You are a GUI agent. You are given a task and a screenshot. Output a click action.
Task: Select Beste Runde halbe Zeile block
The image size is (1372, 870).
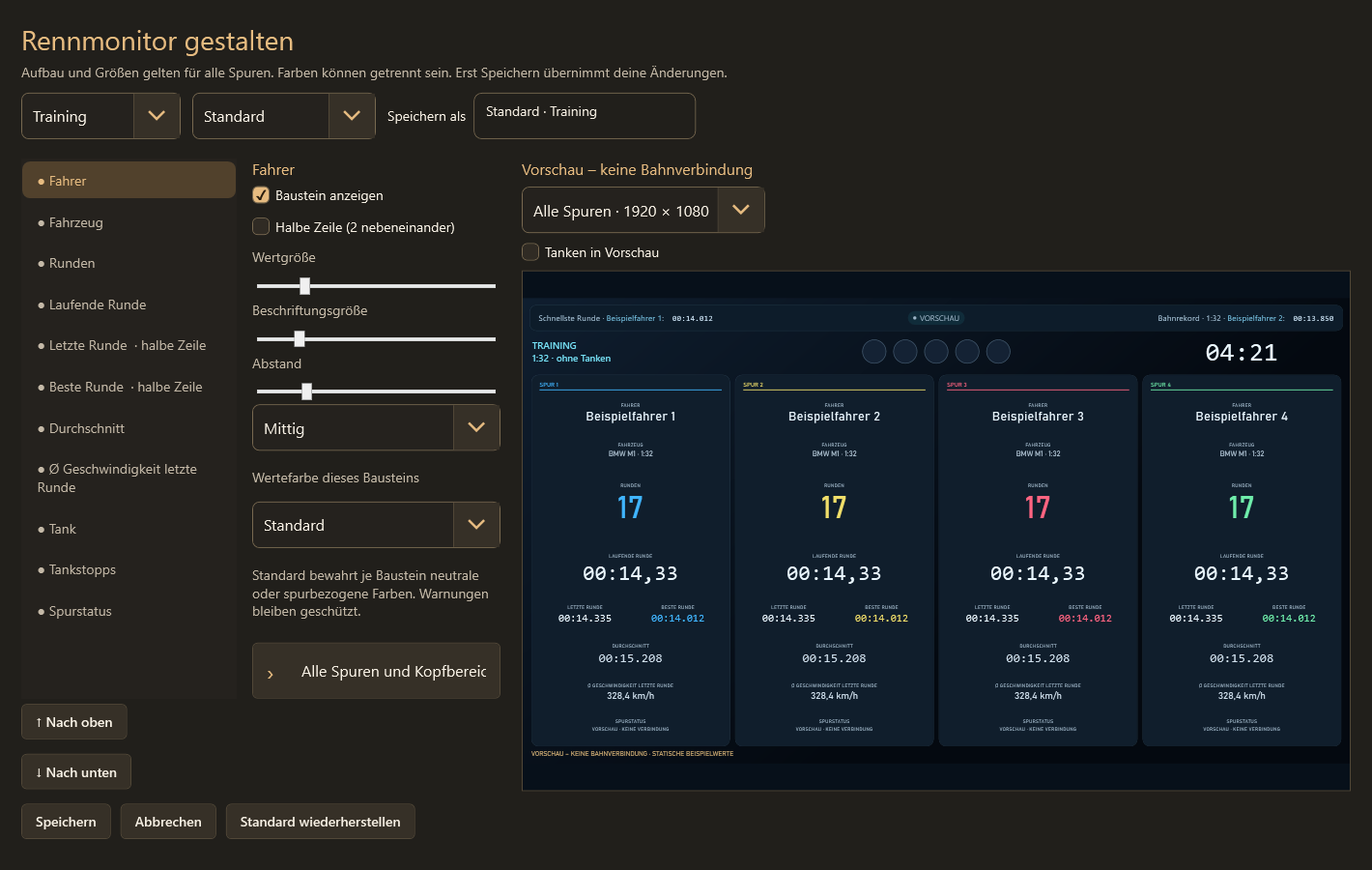coord(129,387)
